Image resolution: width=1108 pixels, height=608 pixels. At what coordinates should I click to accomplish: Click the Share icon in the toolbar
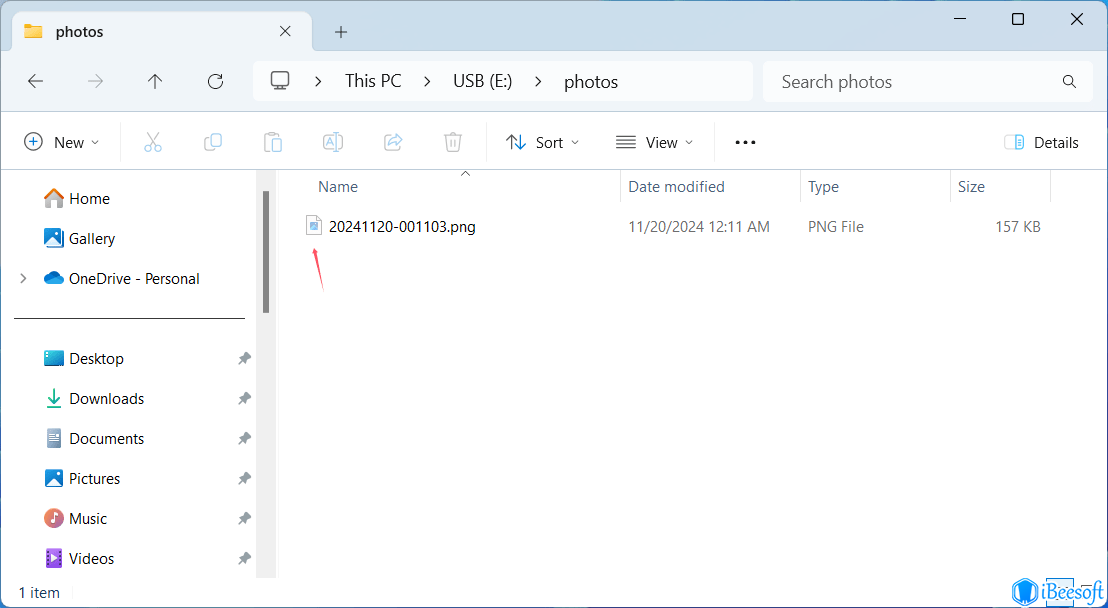pyautogui.click(x=392, y=142)
